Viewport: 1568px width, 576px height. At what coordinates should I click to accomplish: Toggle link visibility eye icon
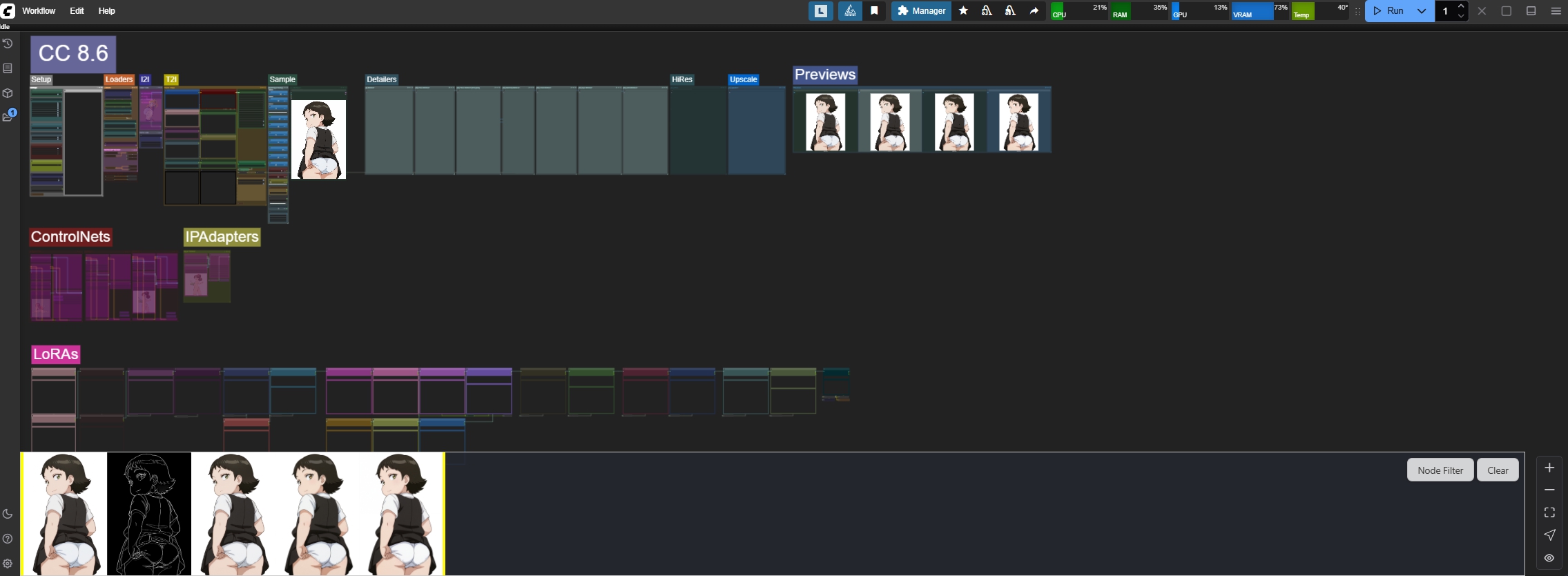[1549, 558]
